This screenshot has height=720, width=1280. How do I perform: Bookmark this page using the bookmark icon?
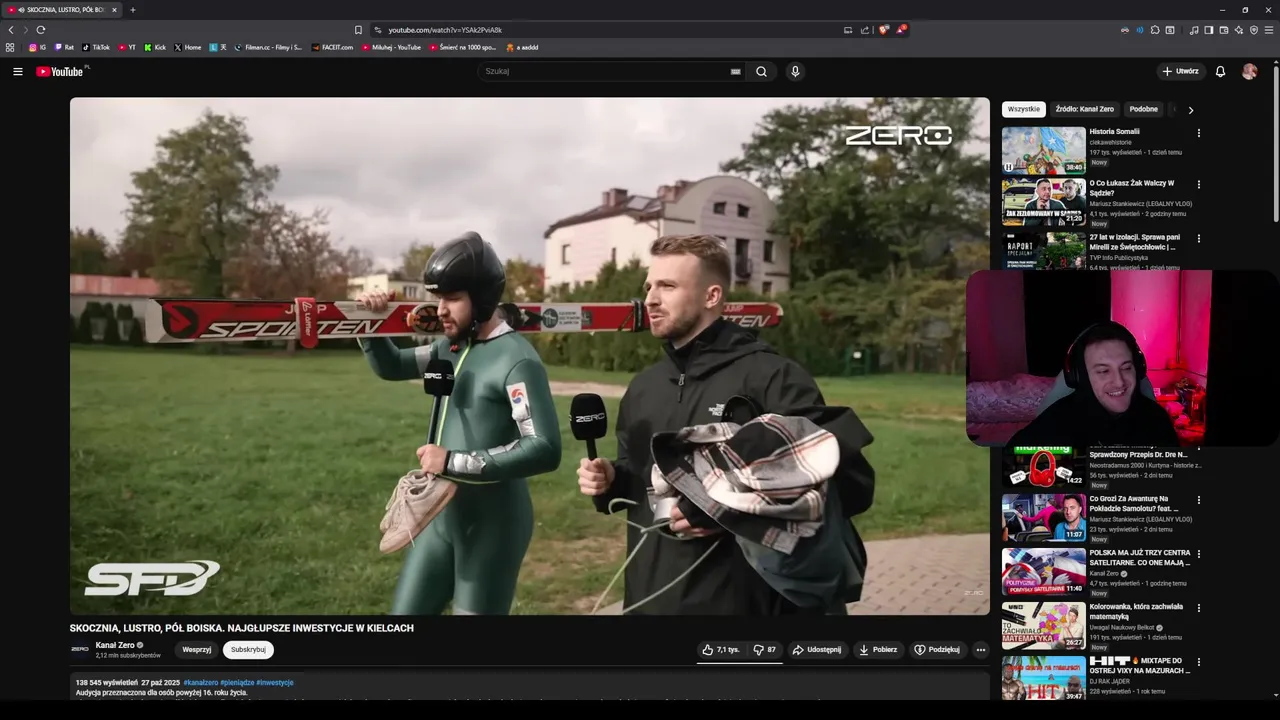point(358,30)
